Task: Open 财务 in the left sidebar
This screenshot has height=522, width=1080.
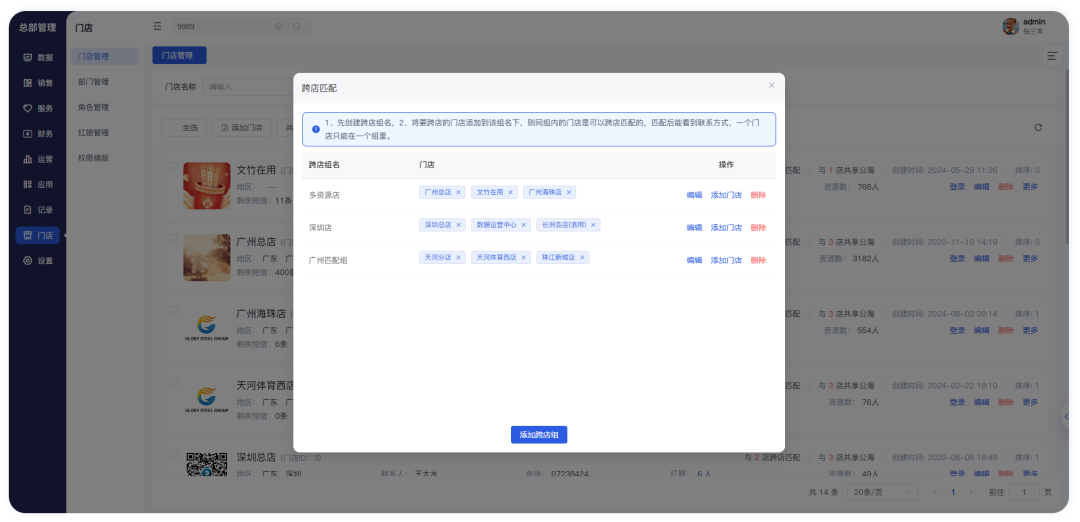Action: (38, 134)
